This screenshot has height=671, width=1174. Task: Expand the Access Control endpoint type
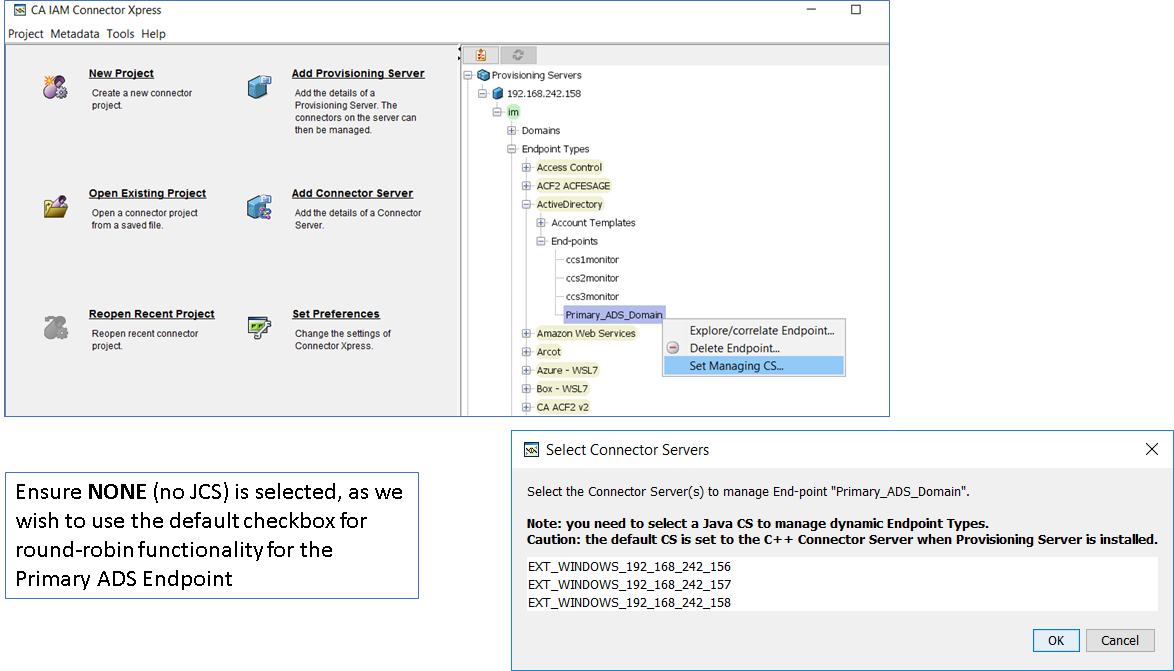coord(526,167)
